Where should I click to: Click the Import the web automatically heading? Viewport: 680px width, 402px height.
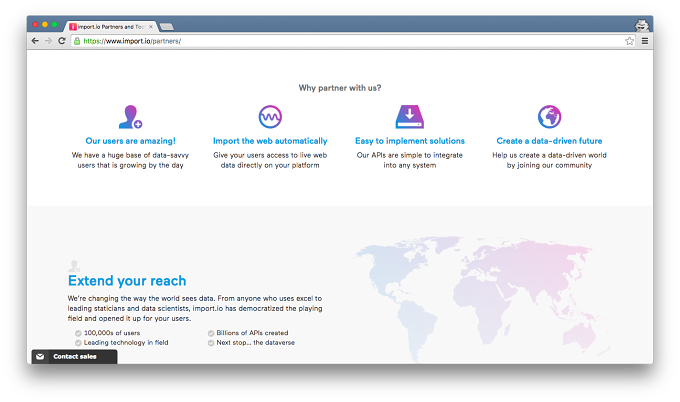270,141
